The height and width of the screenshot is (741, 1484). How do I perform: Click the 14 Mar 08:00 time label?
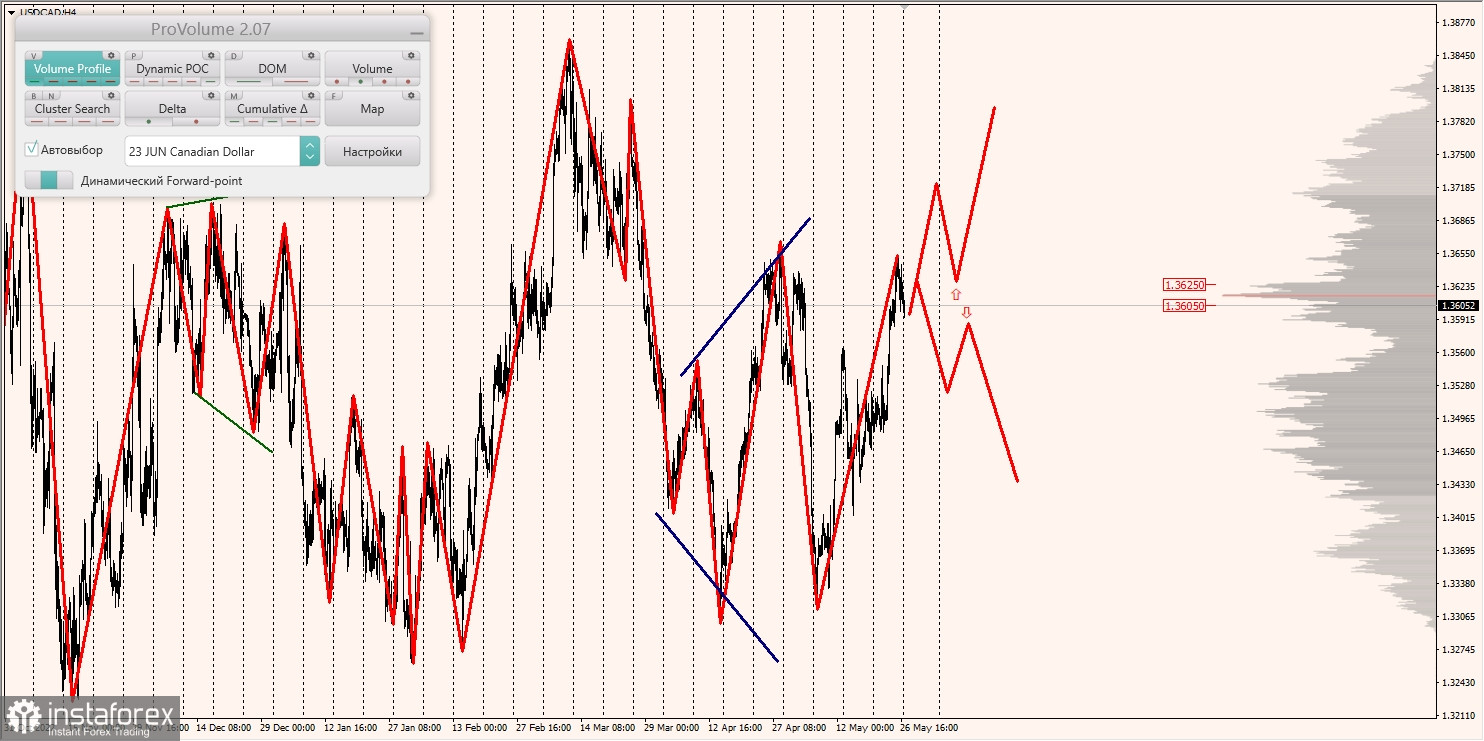coord(608,728)
